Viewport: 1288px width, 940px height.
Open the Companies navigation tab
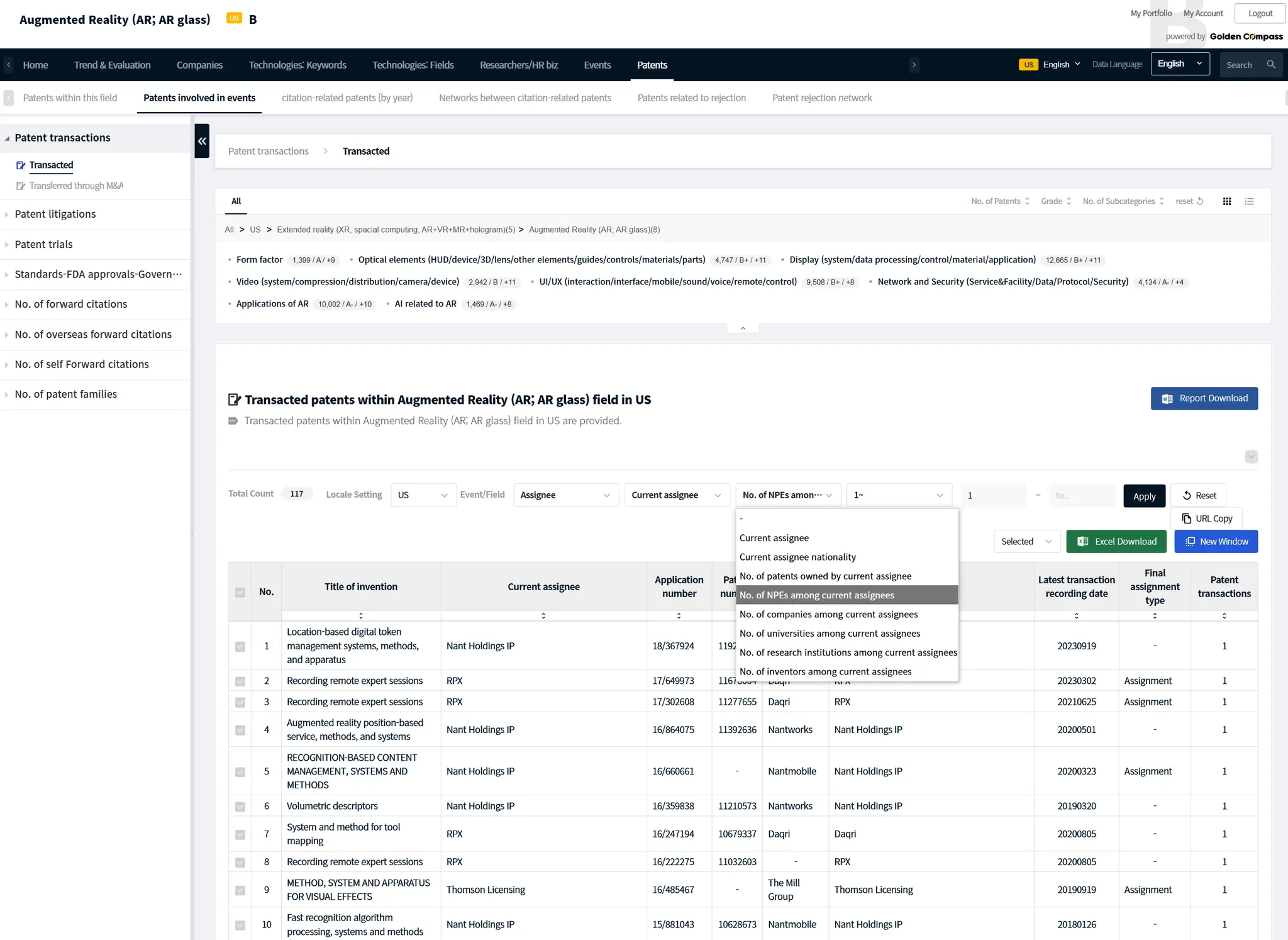pyautogui.click(x=199, y=65)
